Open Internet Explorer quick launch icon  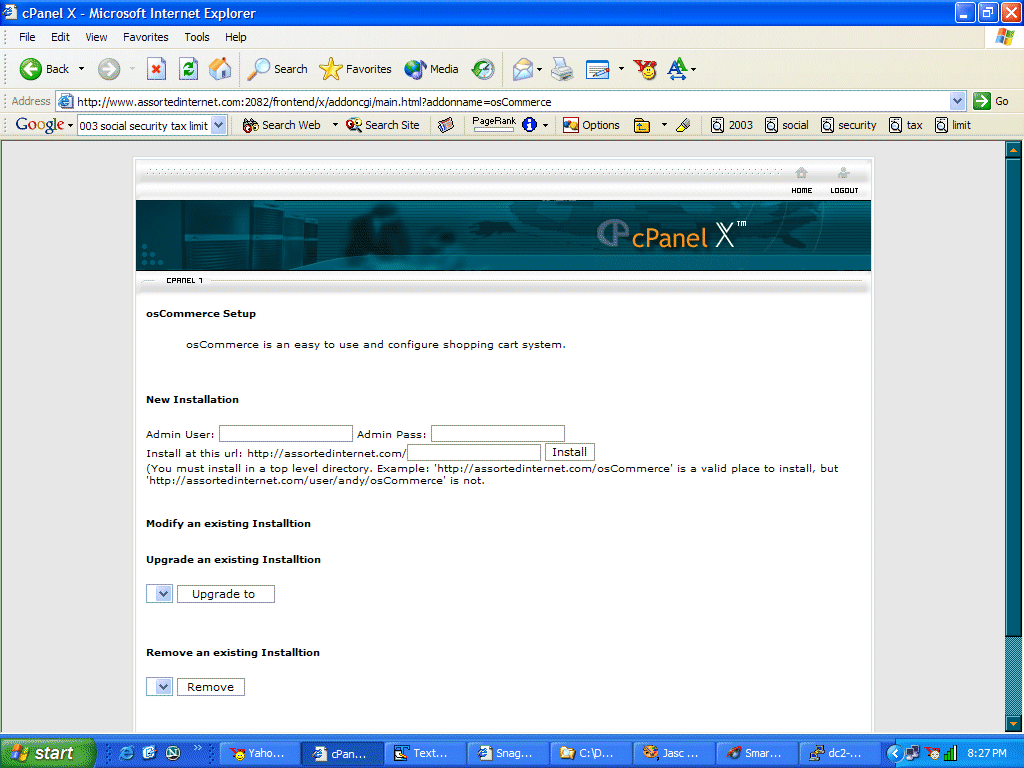click(126, 753)
